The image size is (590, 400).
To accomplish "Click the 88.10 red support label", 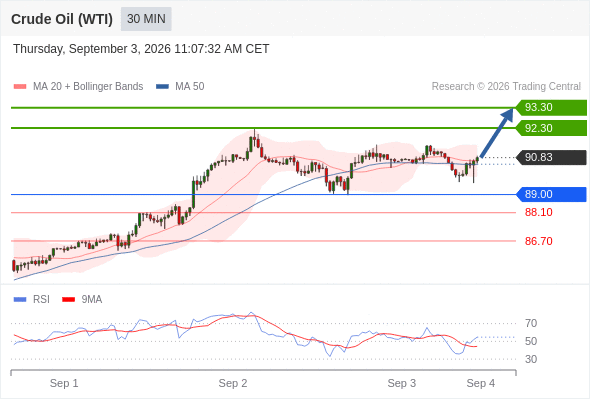I will tap(538, 212).
